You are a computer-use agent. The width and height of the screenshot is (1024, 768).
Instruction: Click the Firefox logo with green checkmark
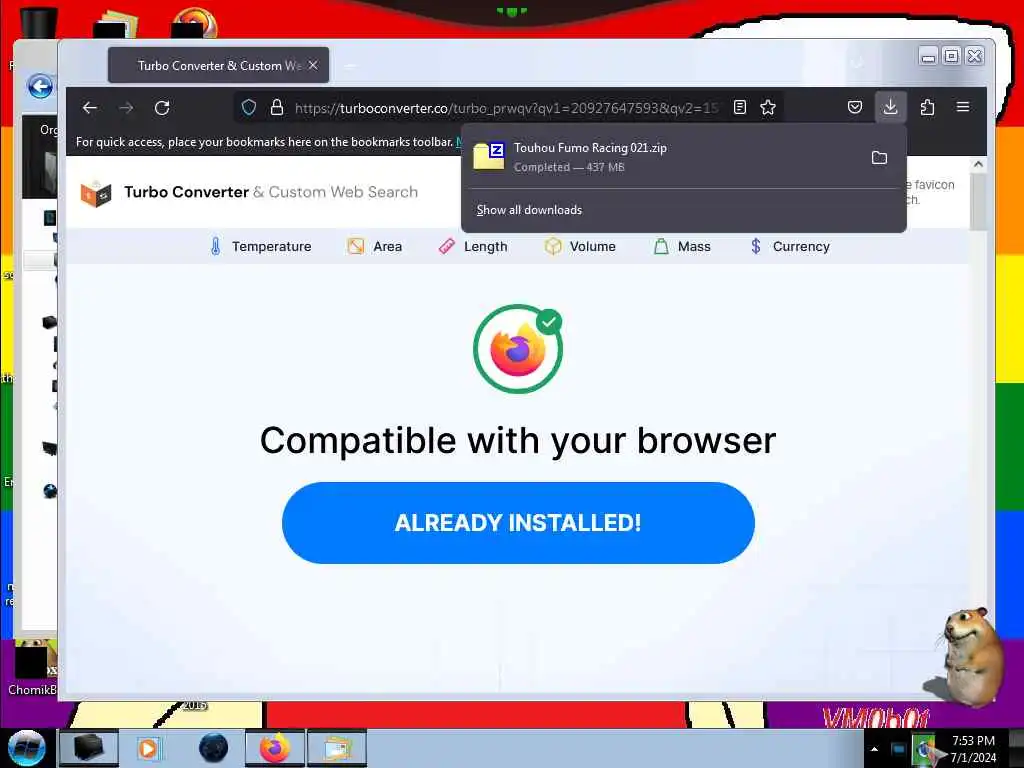point(518,349)
